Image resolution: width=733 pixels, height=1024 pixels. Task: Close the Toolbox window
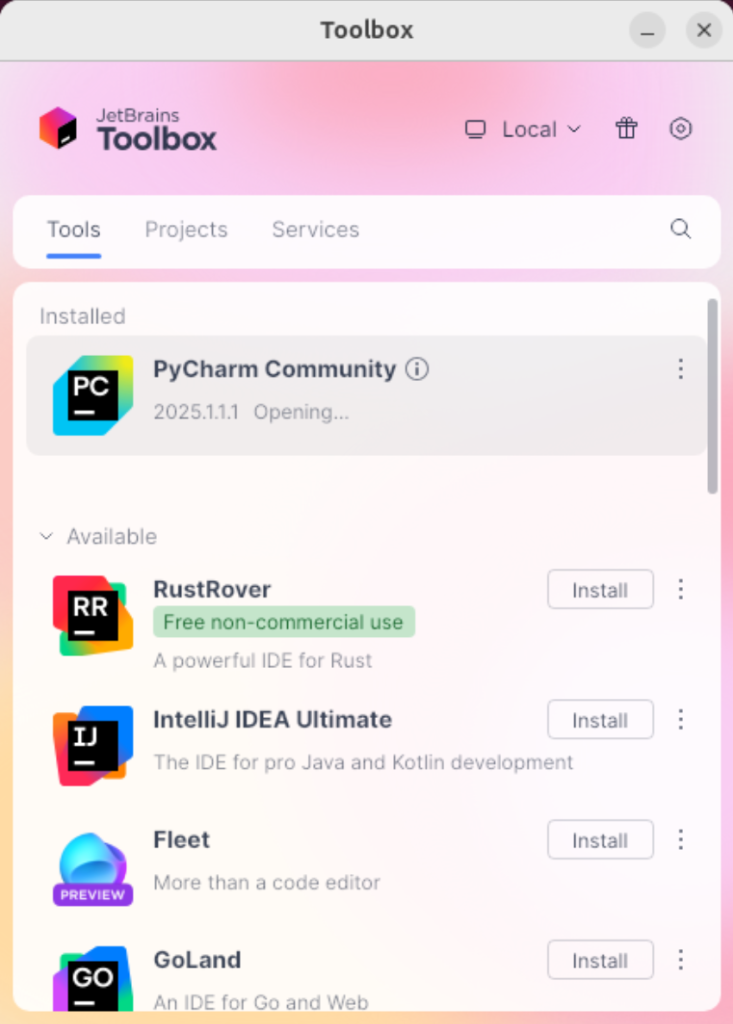(704, 30)
